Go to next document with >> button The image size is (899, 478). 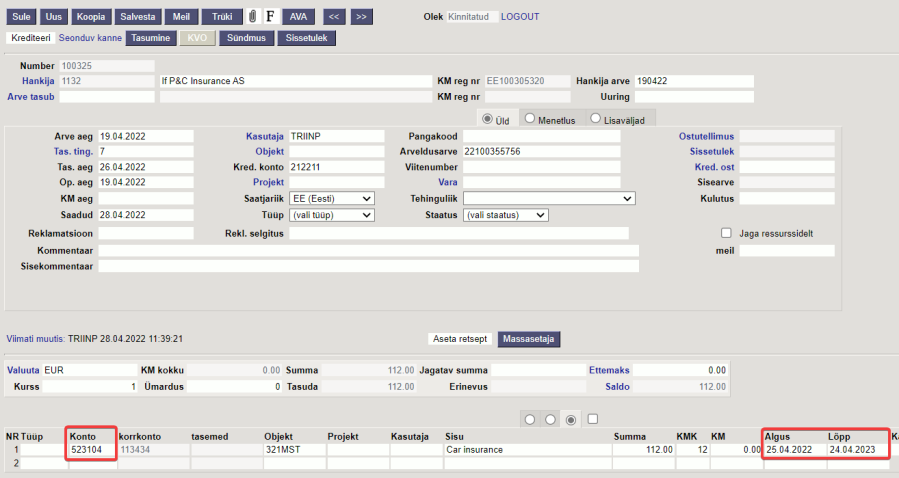[x=361, y=17]
